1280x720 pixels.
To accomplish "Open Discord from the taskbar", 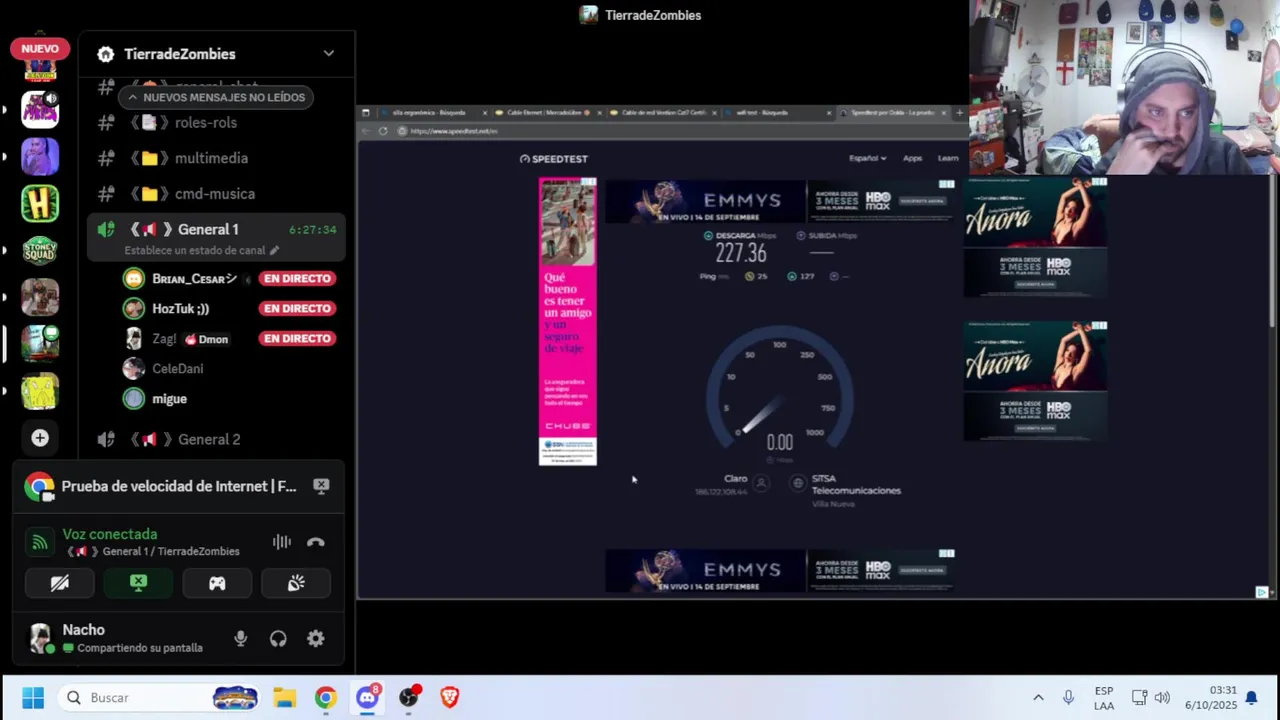I will point(367,697).
